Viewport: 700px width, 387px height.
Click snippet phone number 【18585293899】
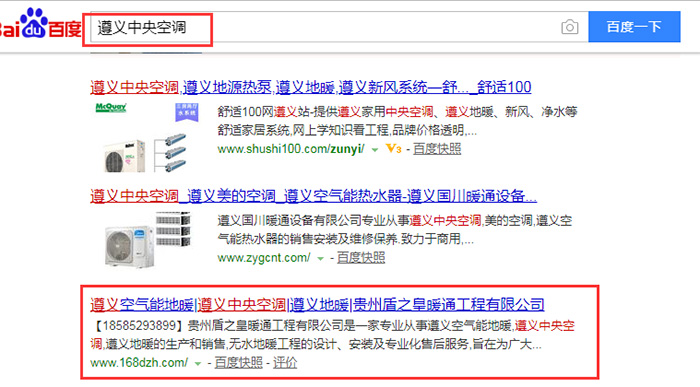pos(138,326)
